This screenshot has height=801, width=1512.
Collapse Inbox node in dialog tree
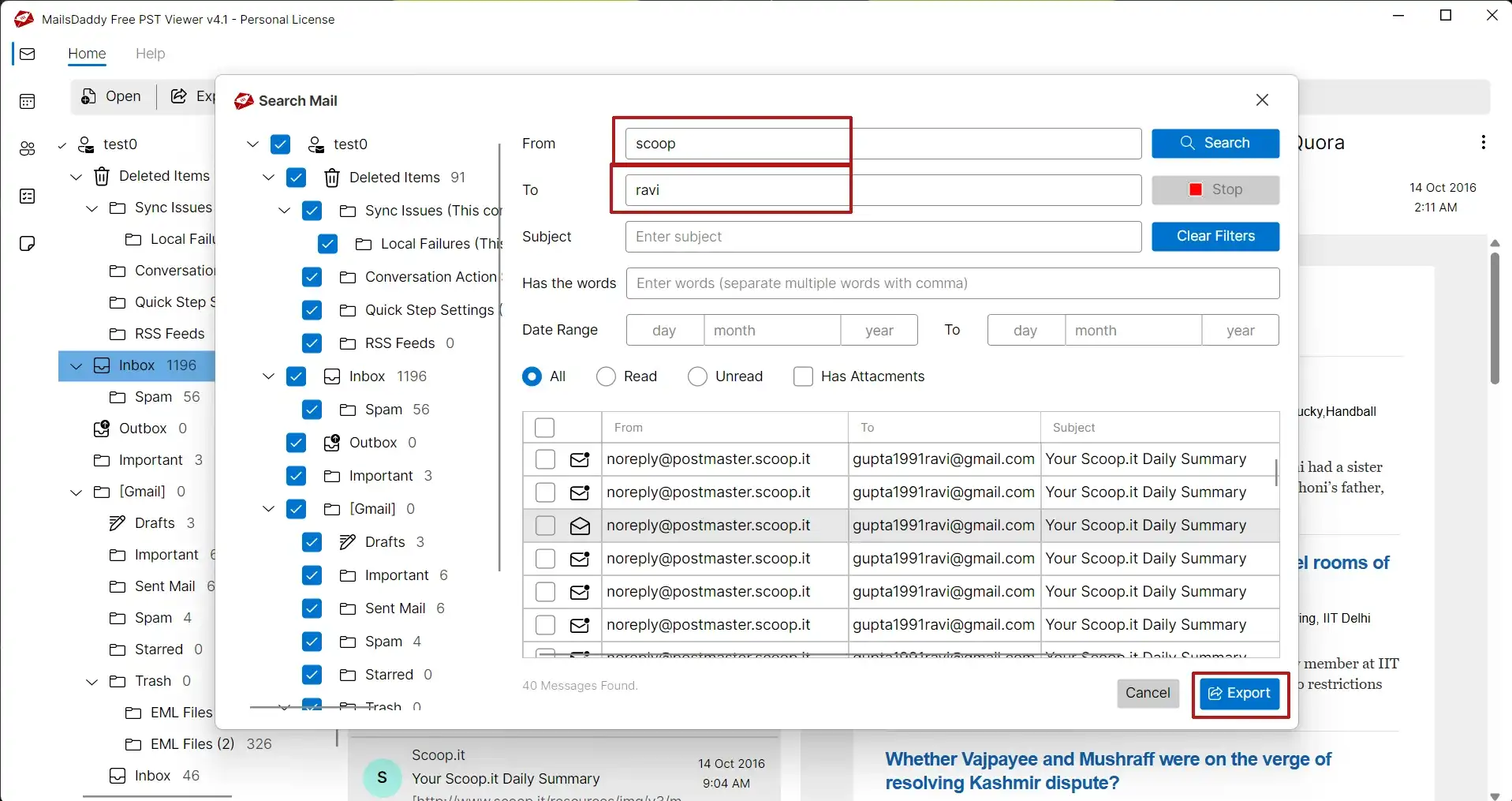[268, 376]
